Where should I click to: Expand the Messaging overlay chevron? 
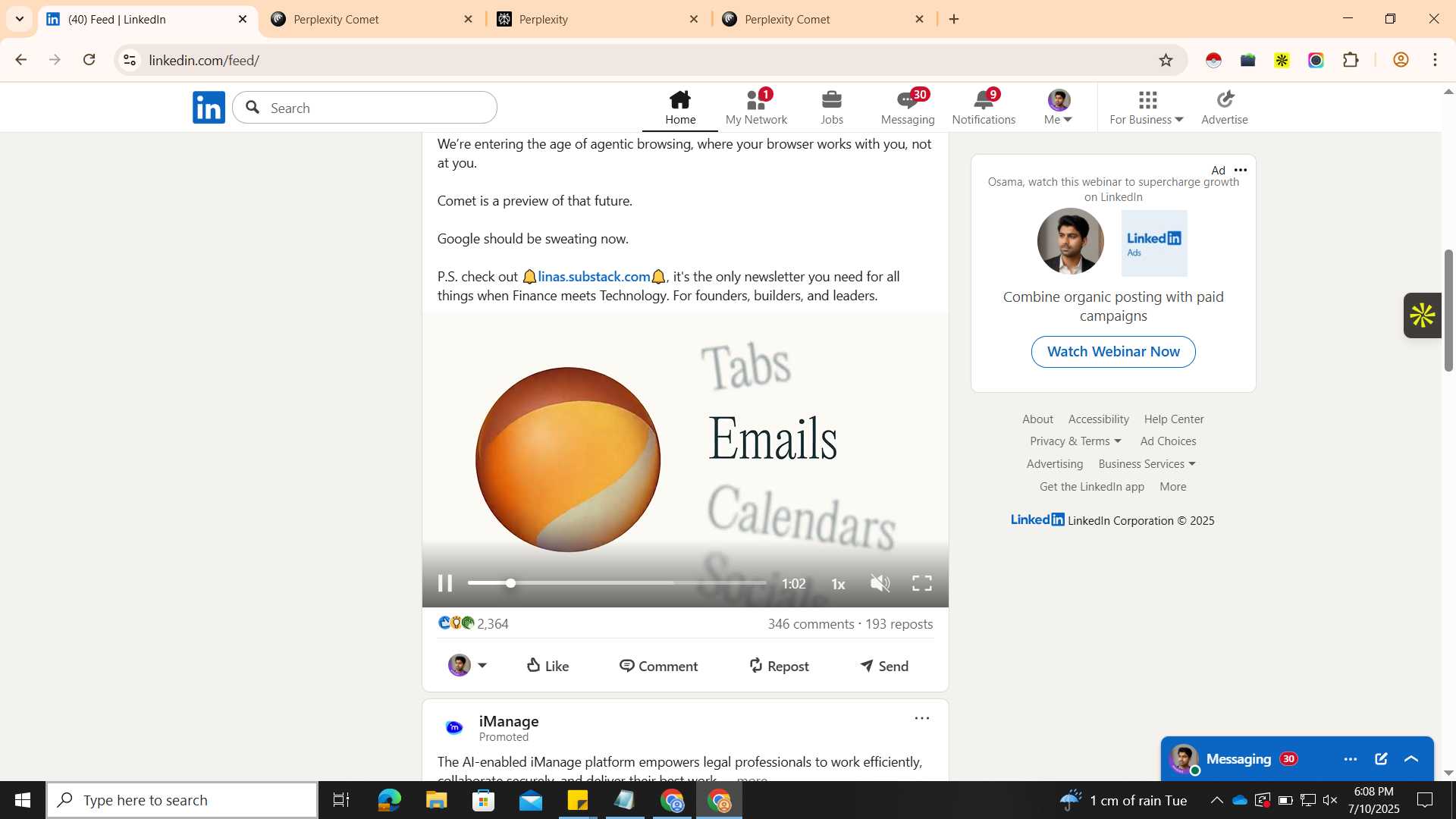[x=1411, y=759]
